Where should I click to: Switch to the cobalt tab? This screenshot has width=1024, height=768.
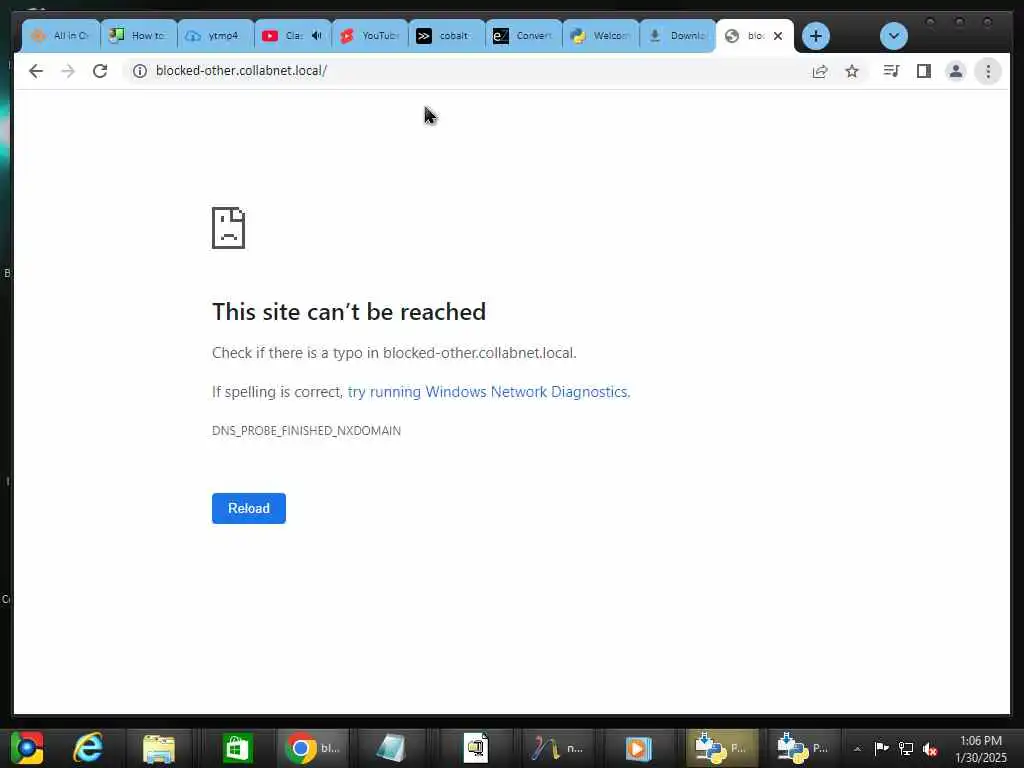click(x=447, y=36)
